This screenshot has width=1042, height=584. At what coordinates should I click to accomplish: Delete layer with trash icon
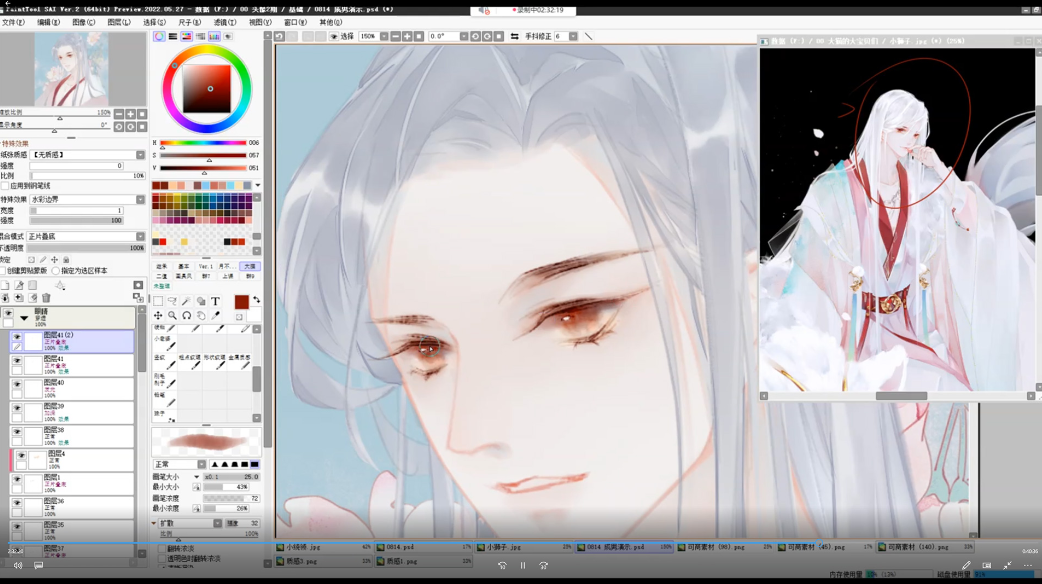tap(46, 298)
